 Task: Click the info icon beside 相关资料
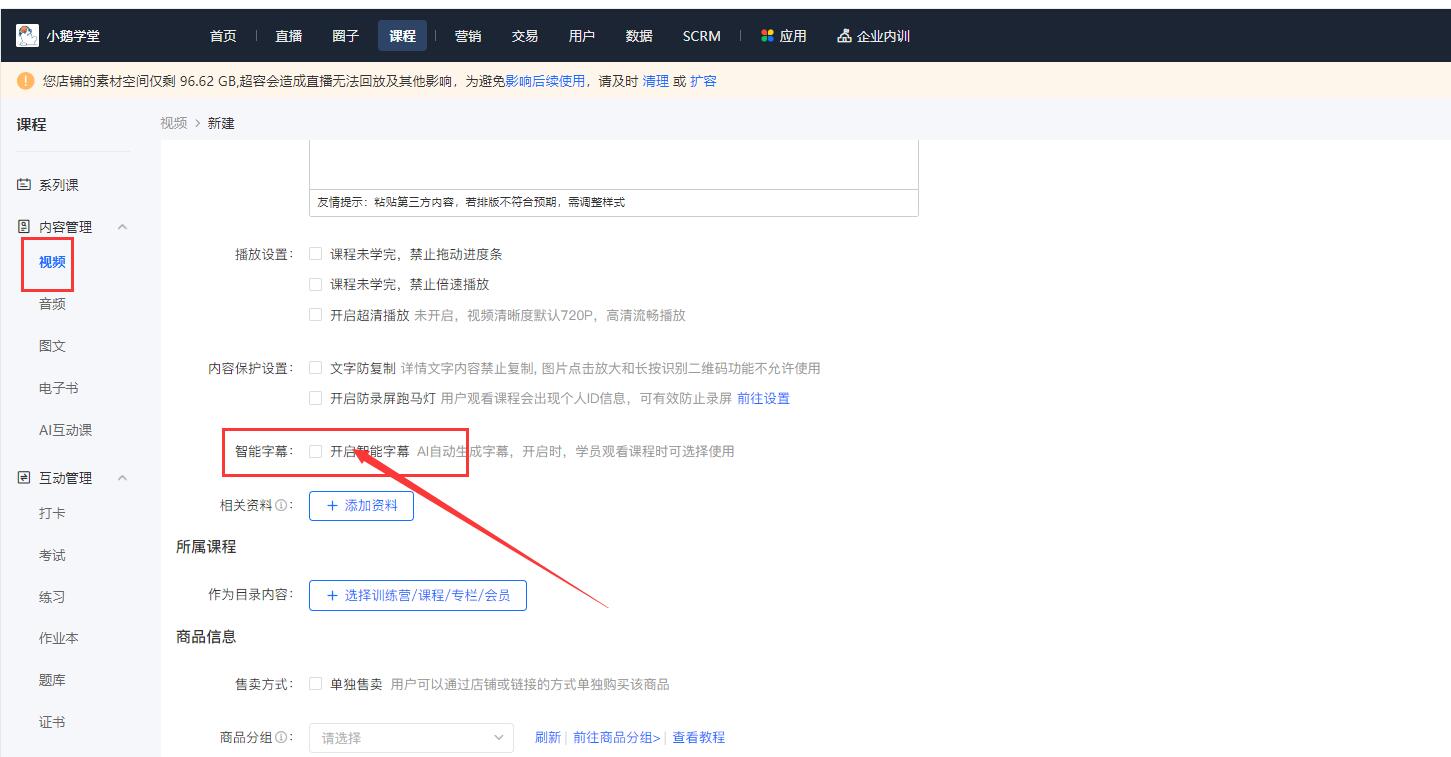(x=281, y=506)
